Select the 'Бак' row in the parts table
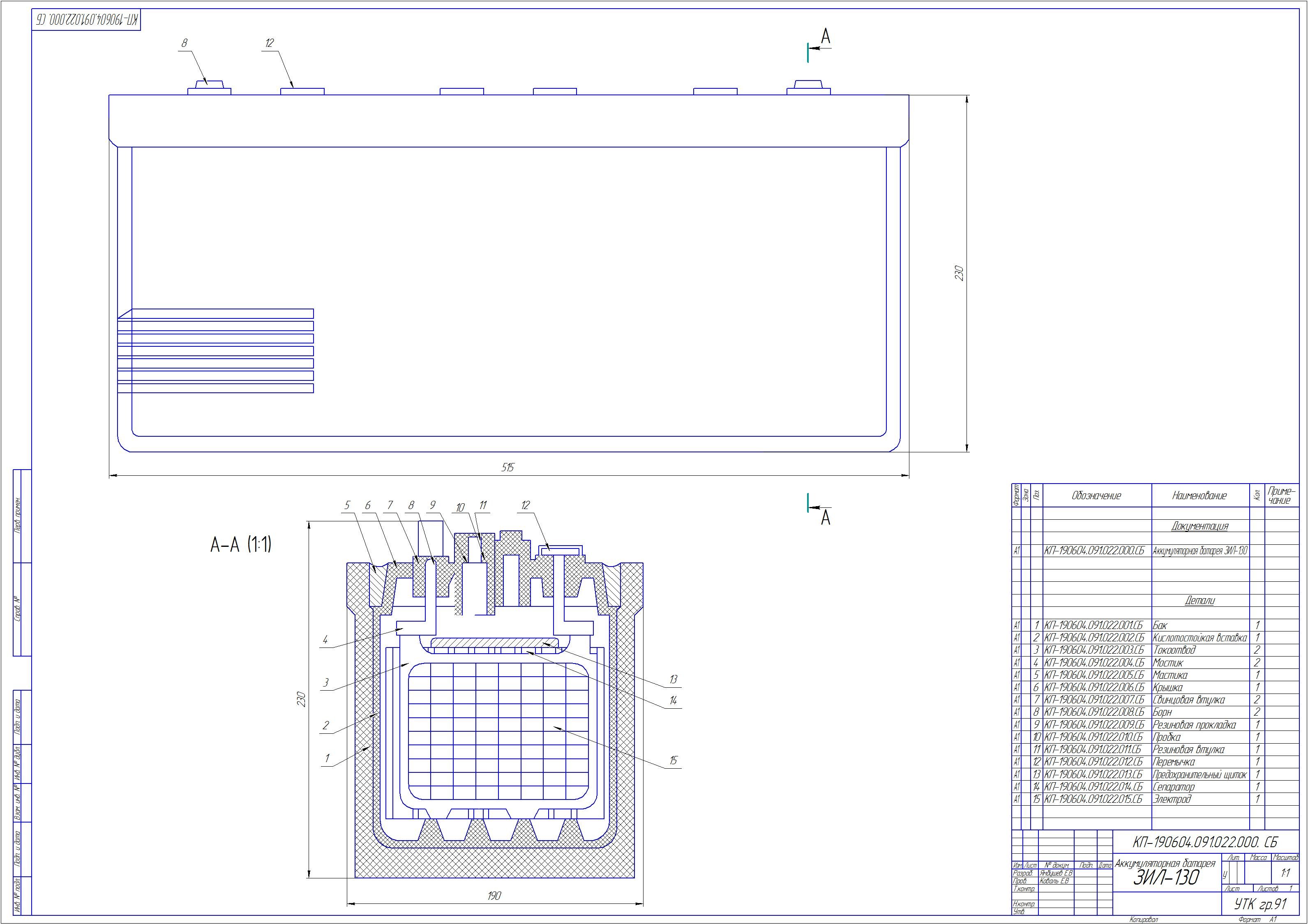The image size is (1308, 924). point(1160,625)
